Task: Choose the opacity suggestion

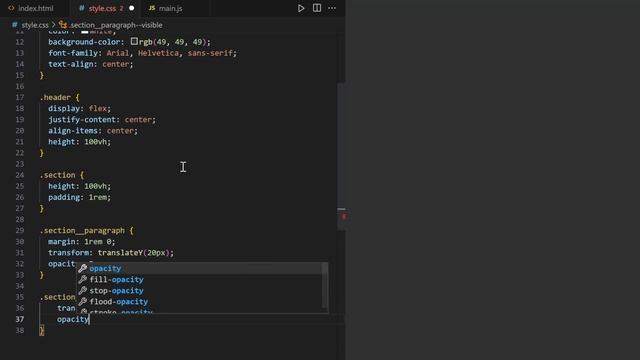Action: coord(202,268)
